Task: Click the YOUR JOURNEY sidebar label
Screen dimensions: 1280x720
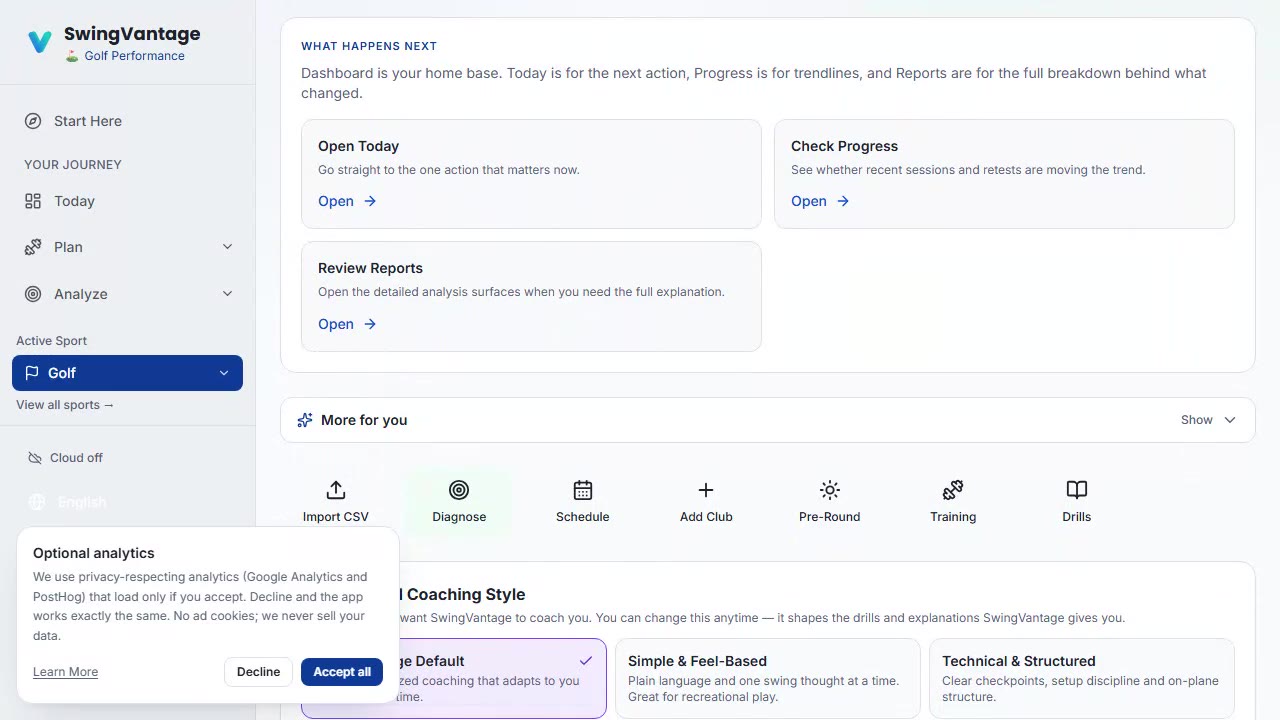Action: pos(73,164)
